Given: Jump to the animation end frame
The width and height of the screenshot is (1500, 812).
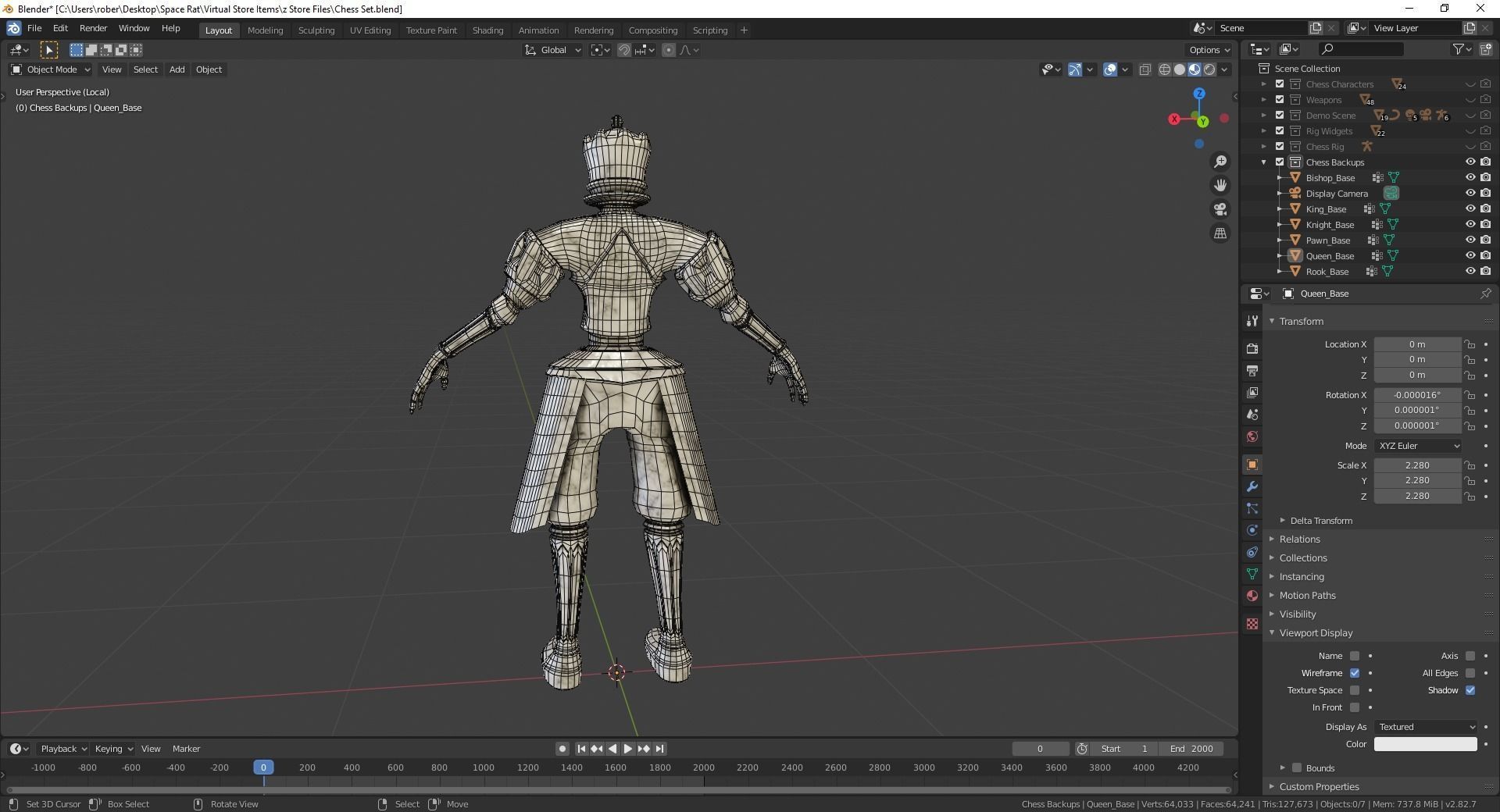Looking at the screenshot, I should (x=660, y=749).
